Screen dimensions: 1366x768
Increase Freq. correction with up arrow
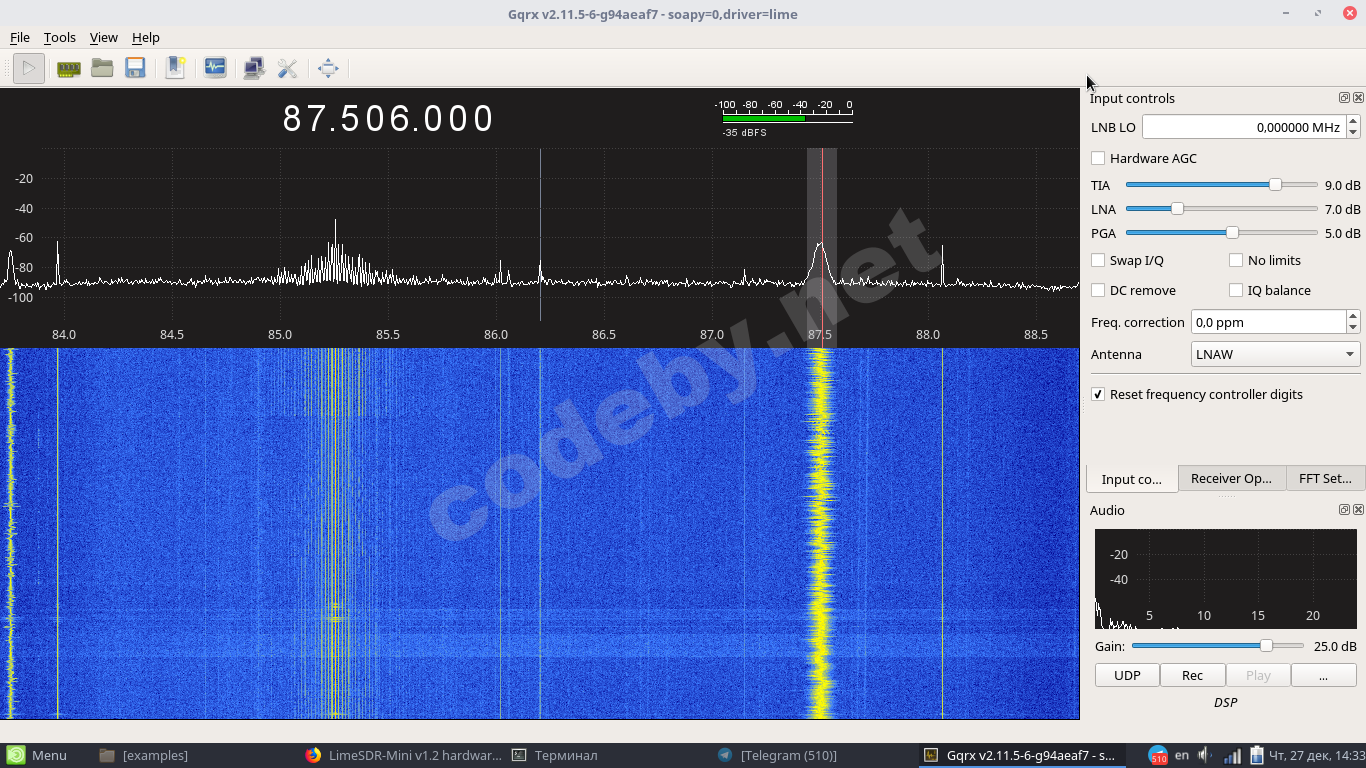[x=1353, y=317]
